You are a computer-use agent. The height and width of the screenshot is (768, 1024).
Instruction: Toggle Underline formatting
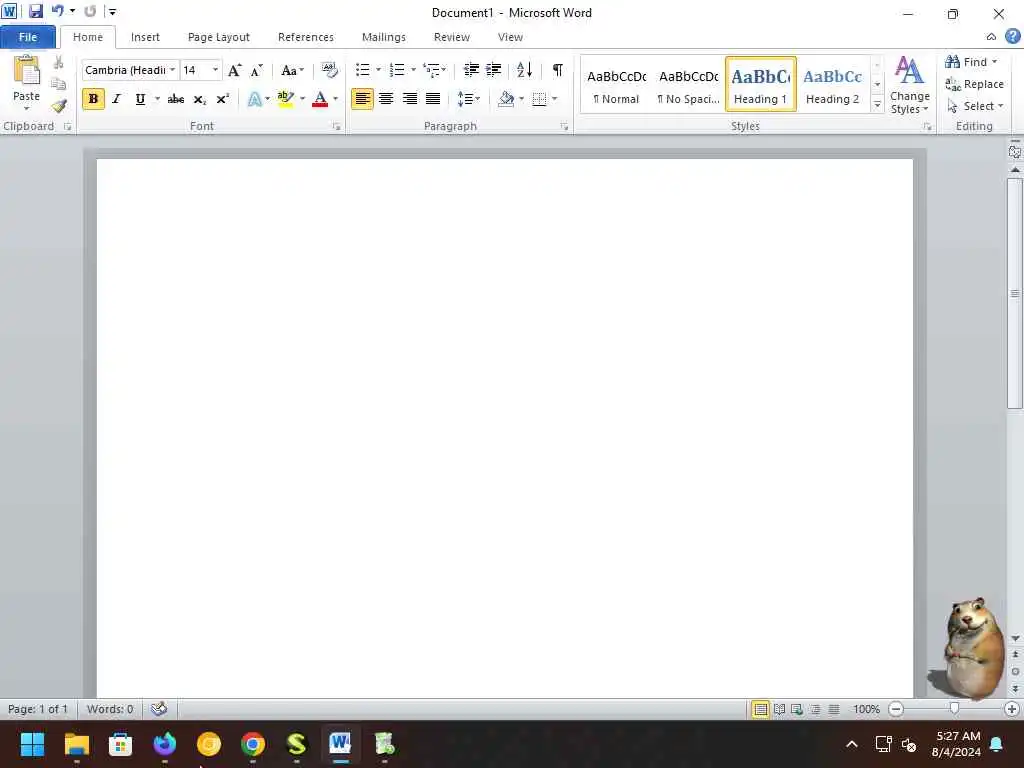click(x=140, y=99)
